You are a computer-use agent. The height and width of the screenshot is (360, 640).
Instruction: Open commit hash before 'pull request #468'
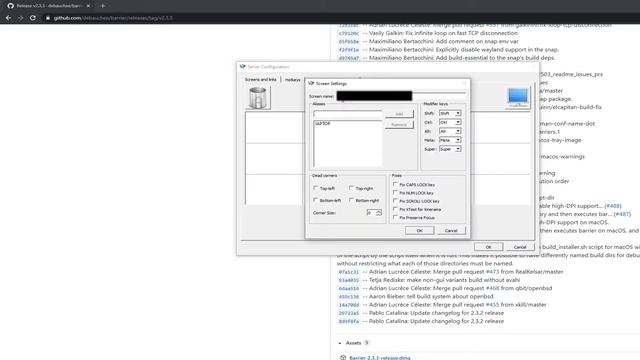coord(349,289)
